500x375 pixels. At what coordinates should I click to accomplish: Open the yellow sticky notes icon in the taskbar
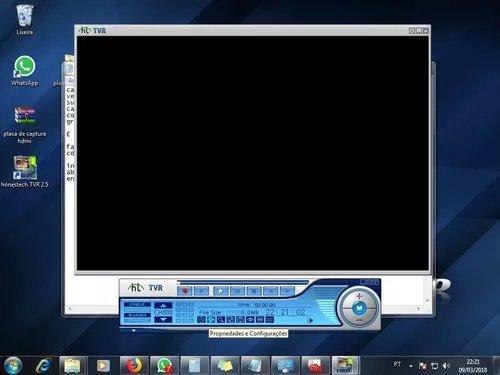pyautogui.click(x=225, y=366)
